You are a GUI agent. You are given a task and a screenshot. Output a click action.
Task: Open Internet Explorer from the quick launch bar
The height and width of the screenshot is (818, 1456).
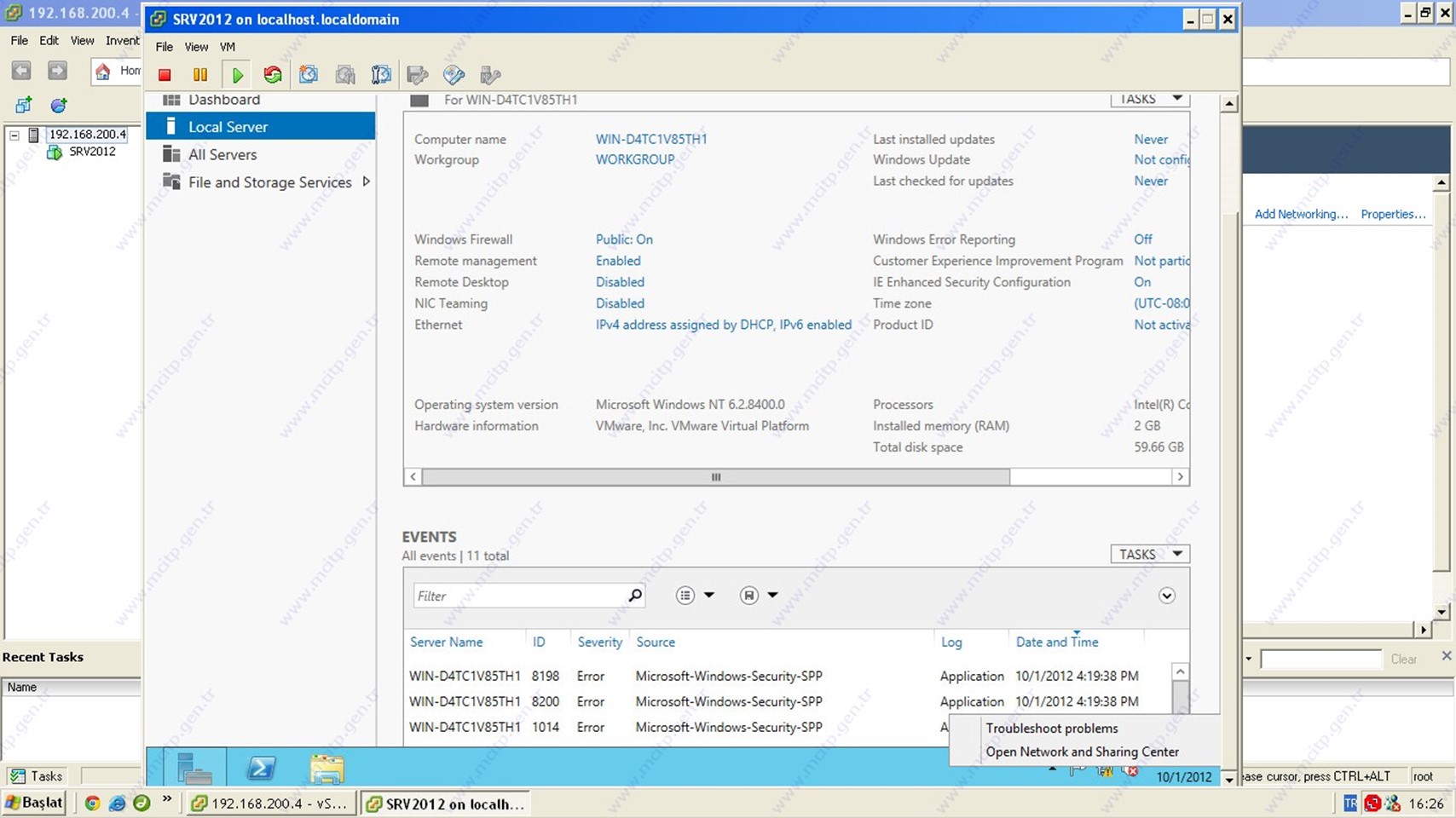click(117, 803)
